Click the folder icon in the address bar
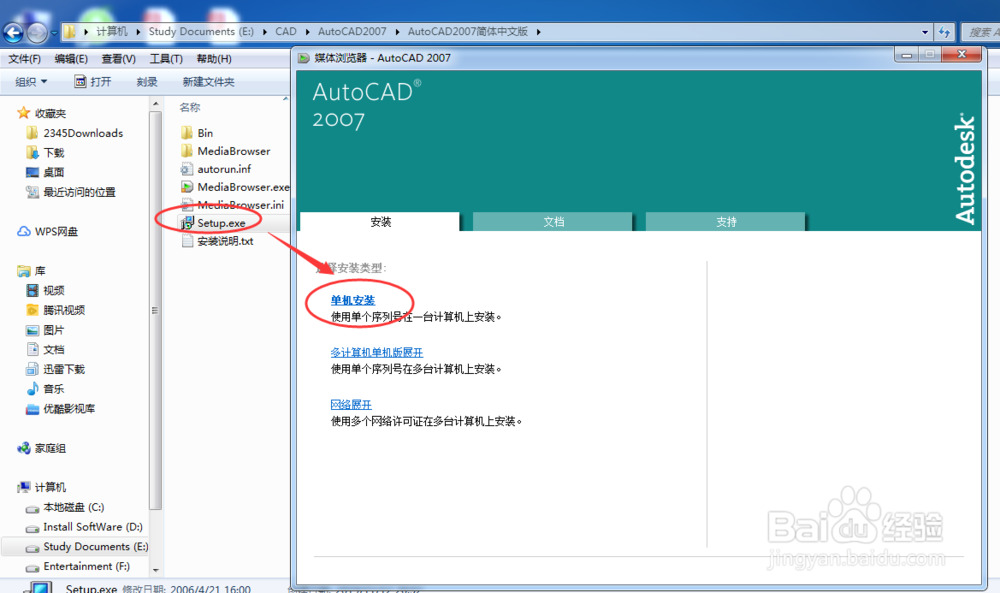The width and height of the screenshot is (1000, 593). [69, 32]
